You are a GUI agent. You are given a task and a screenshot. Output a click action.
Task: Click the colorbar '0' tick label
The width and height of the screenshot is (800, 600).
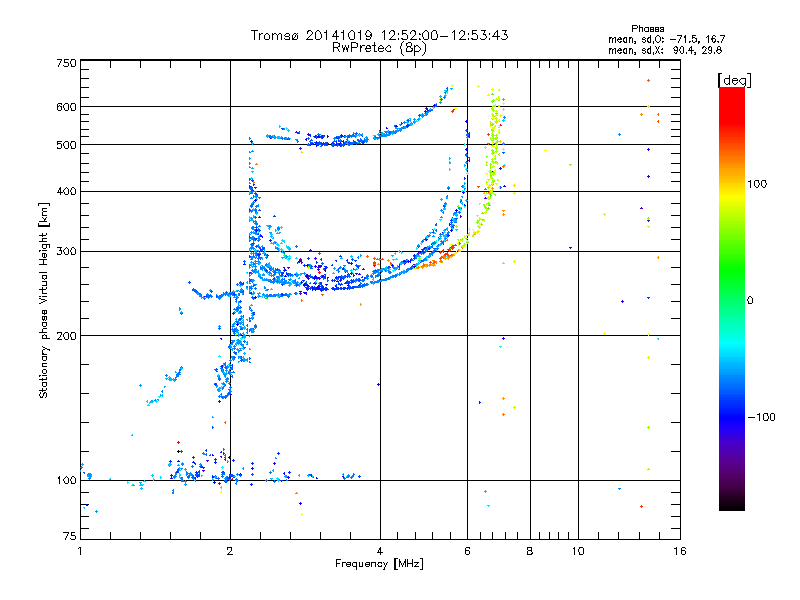tap(750, 301)
